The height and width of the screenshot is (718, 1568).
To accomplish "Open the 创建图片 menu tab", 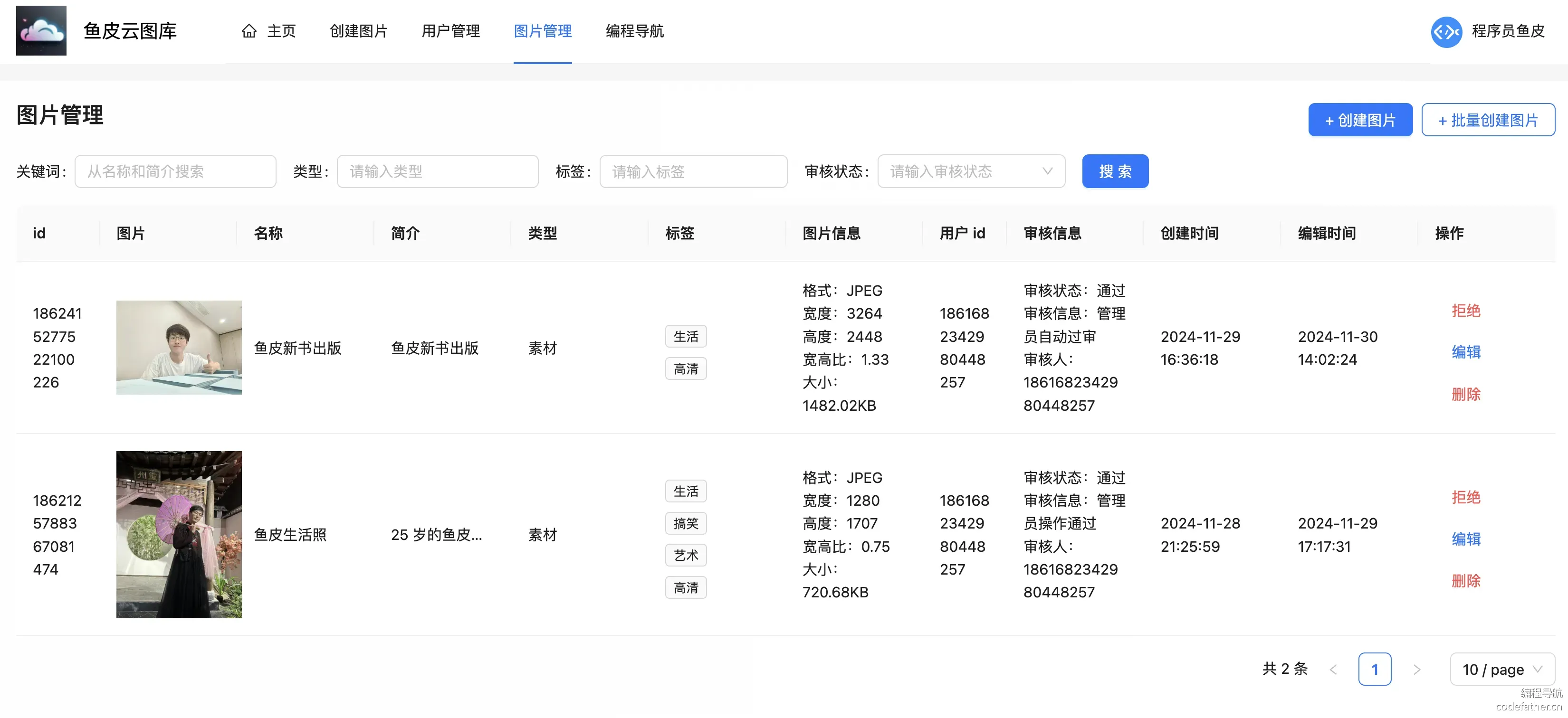I will point(359,31).
